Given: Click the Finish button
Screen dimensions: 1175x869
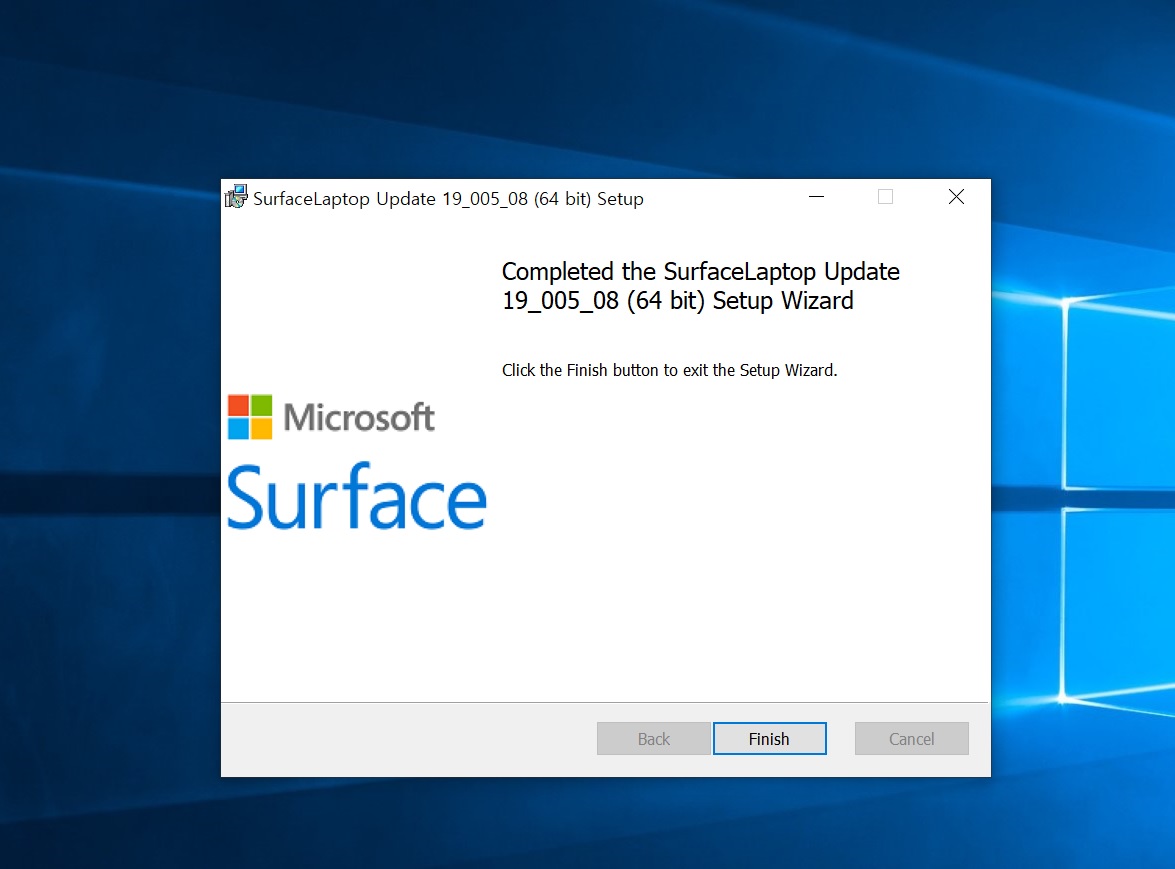Looking at the screenshot, I should [769, 739].
